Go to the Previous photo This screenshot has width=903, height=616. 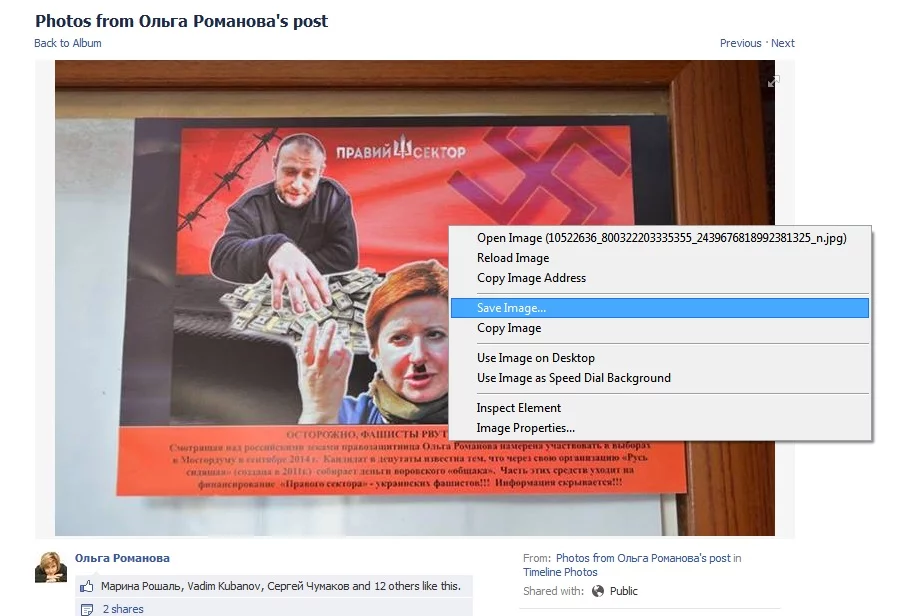click(741, 43)
